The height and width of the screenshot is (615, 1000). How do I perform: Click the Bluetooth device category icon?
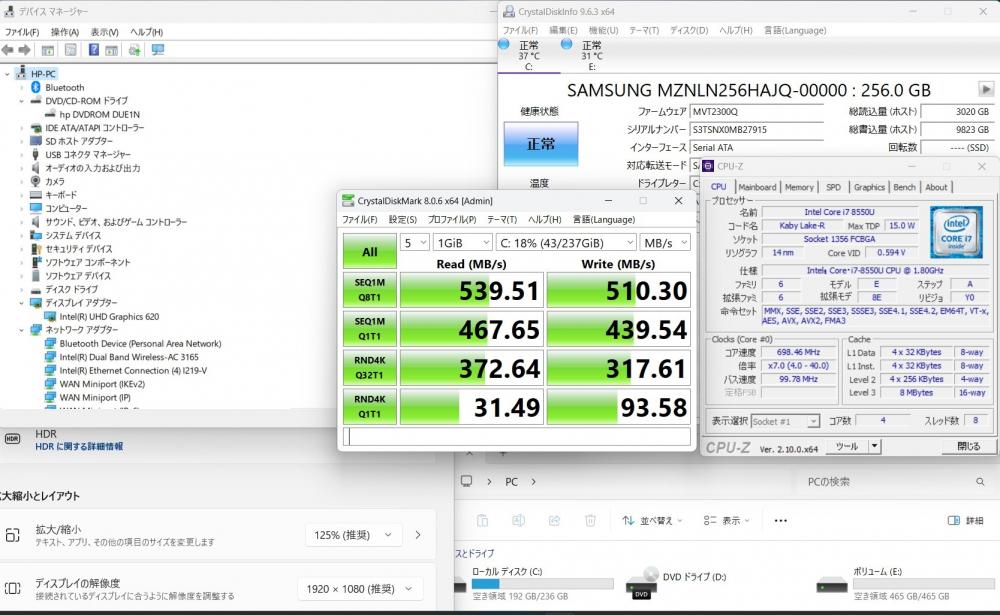[x=36, y=87]
